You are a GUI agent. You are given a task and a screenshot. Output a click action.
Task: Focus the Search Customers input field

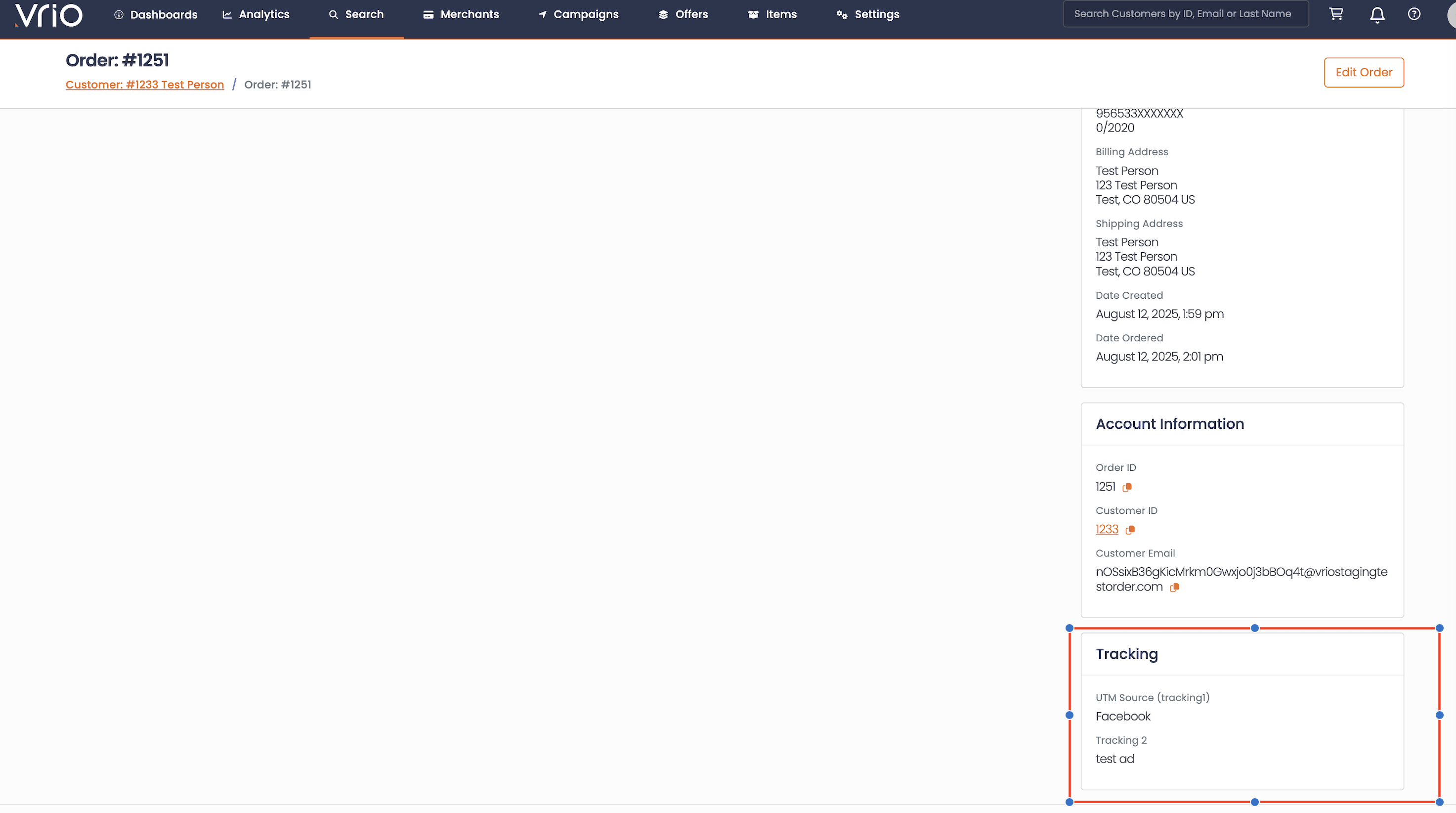(1185, 14)
